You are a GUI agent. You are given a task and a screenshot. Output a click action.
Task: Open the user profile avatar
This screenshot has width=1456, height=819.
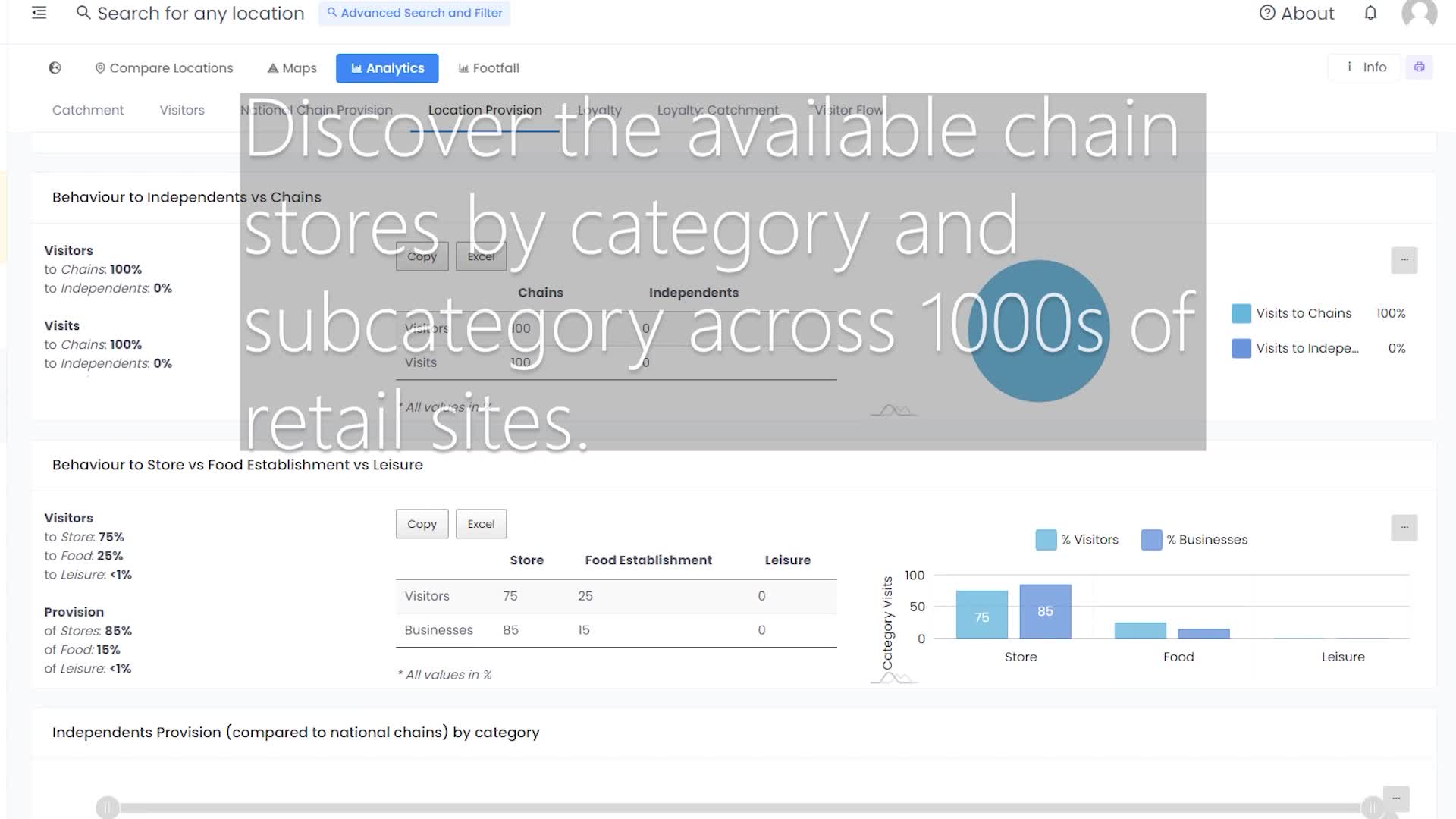click(x=1420, y=13)
